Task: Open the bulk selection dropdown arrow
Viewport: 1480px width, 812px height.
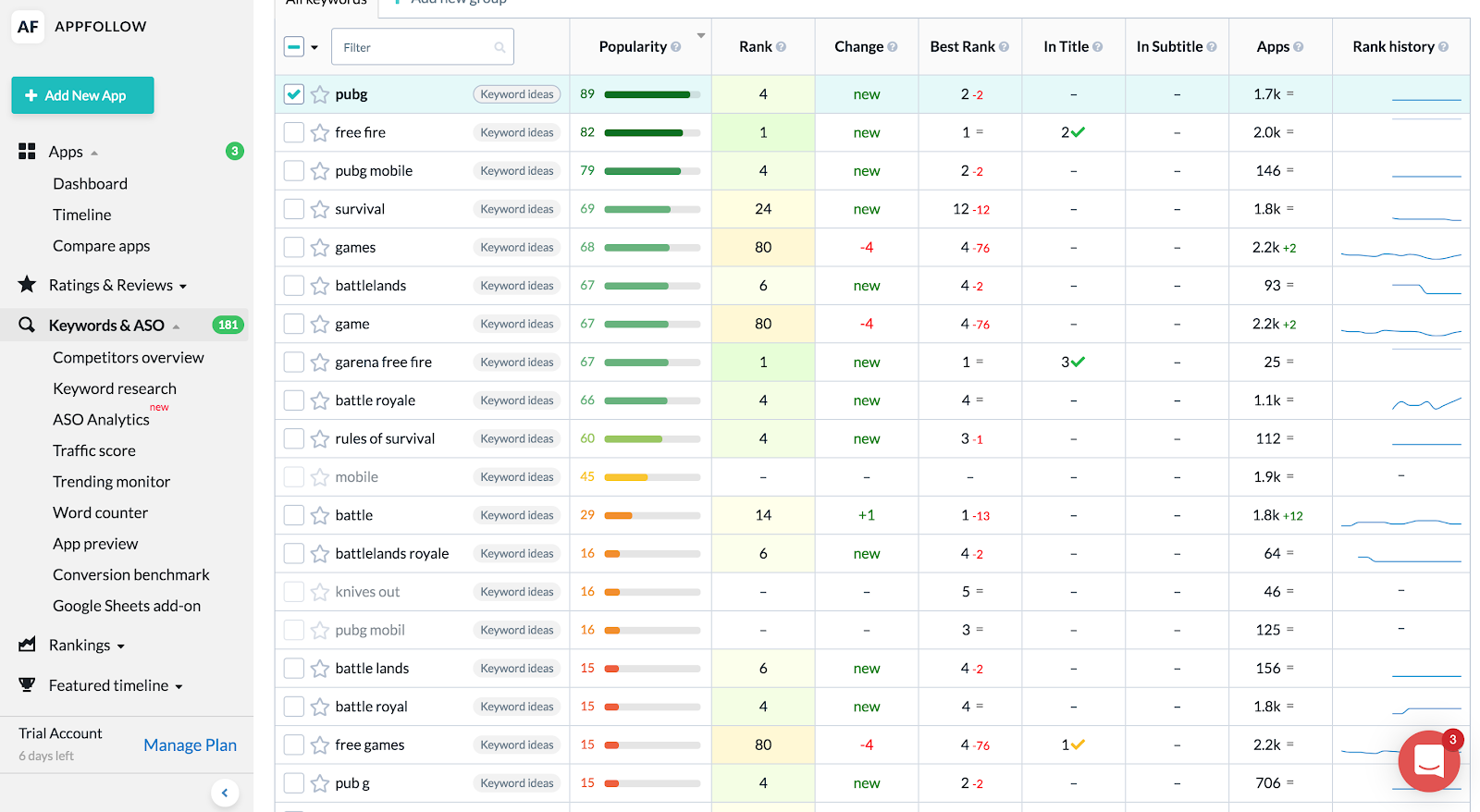Action: point(314,47)
